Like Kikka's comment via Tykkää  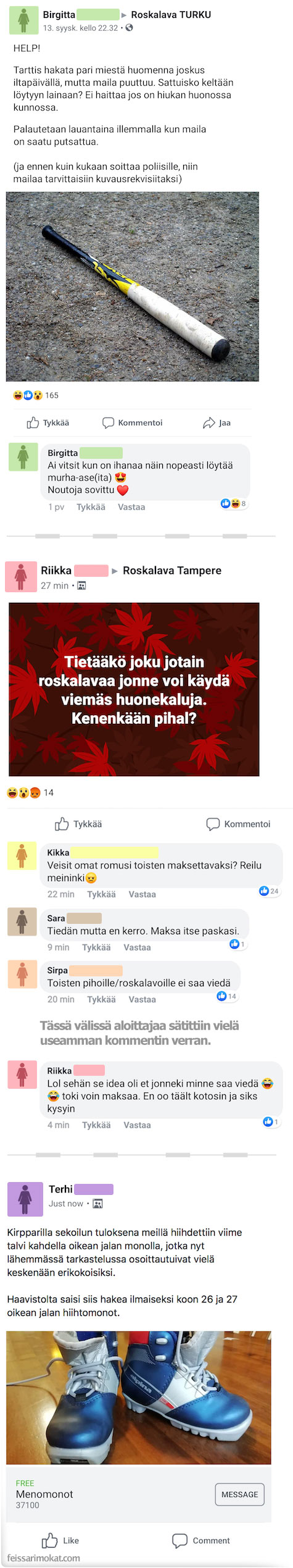(101, 894)
